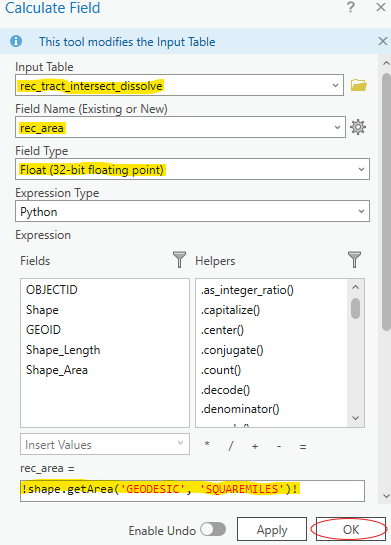Select GEOID in the Fields list
The height and width of the screenshot is (545, 391).
coord(43,330)
